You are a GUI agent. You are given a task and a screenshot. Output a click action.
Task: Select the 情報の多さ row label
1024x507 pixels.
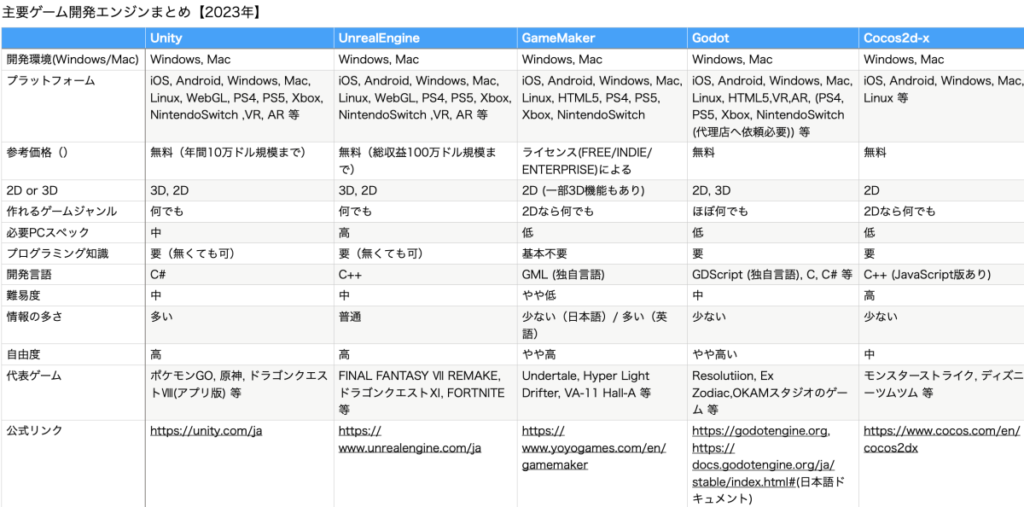coord(72,325)
